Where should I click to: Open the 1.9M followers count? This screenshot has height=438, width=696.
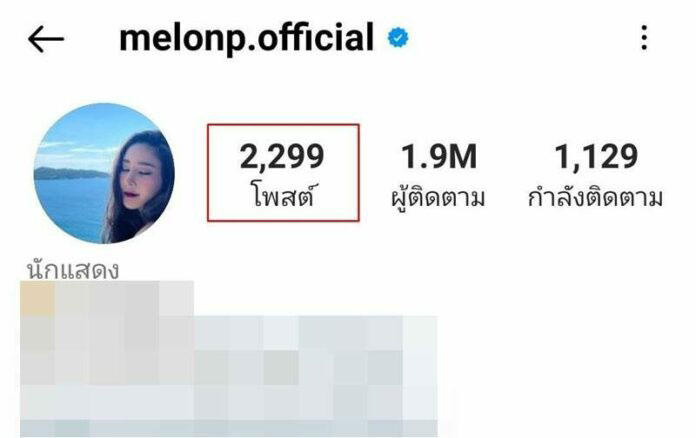tap(439, 157)
